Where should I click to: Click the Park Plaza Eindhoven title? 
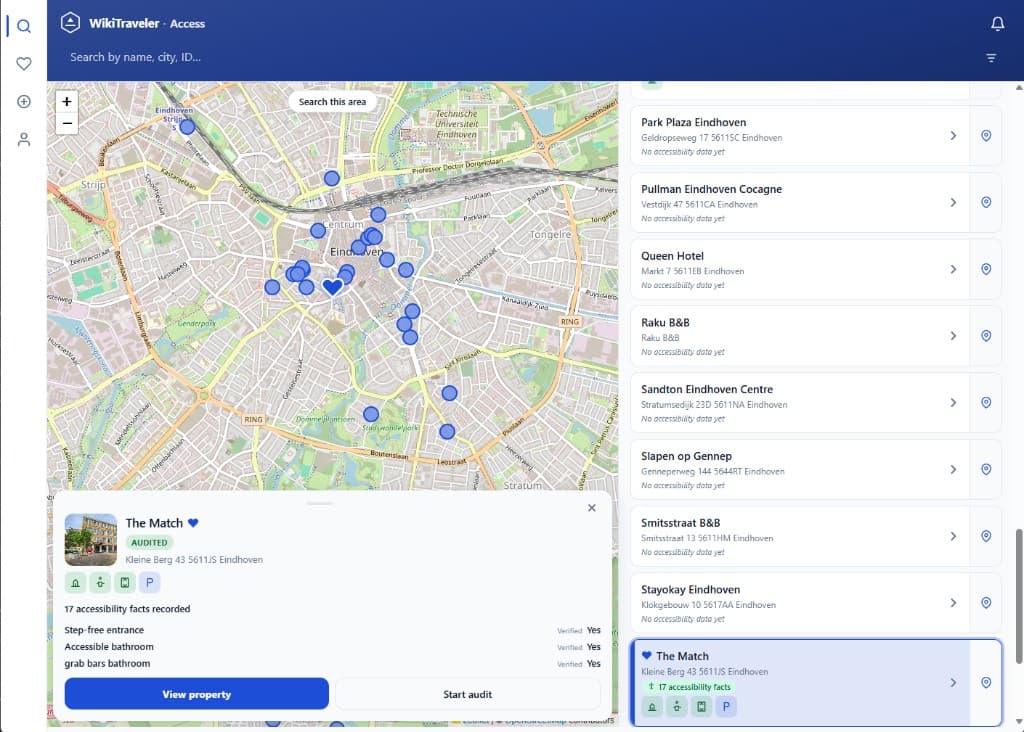[694, 122]
